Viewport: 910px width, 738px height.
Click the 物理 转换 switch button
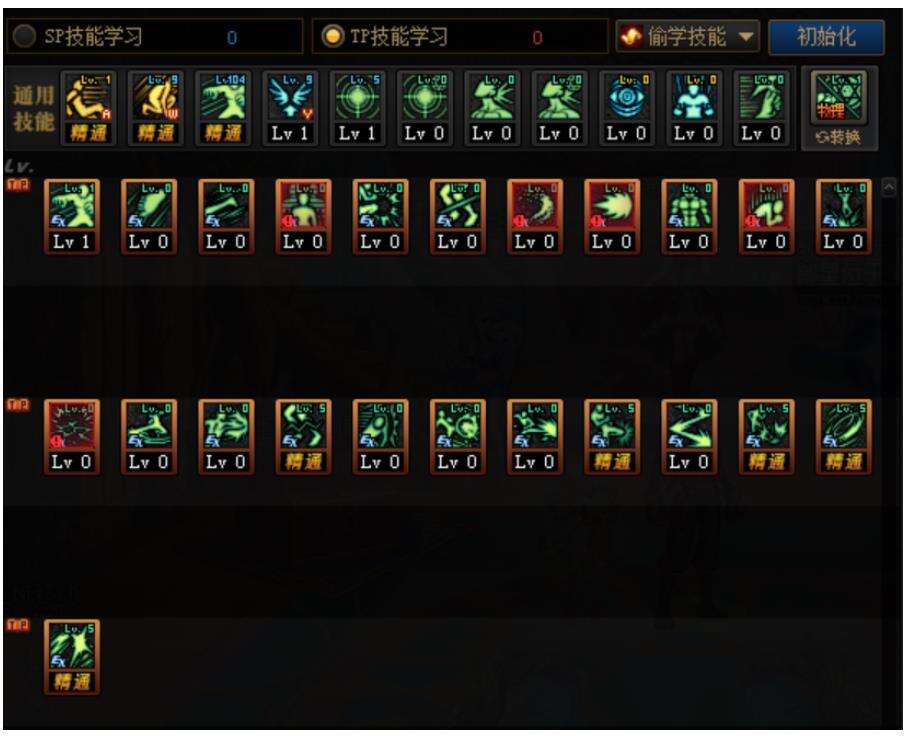pyautogui.click(x=839, y=108)
